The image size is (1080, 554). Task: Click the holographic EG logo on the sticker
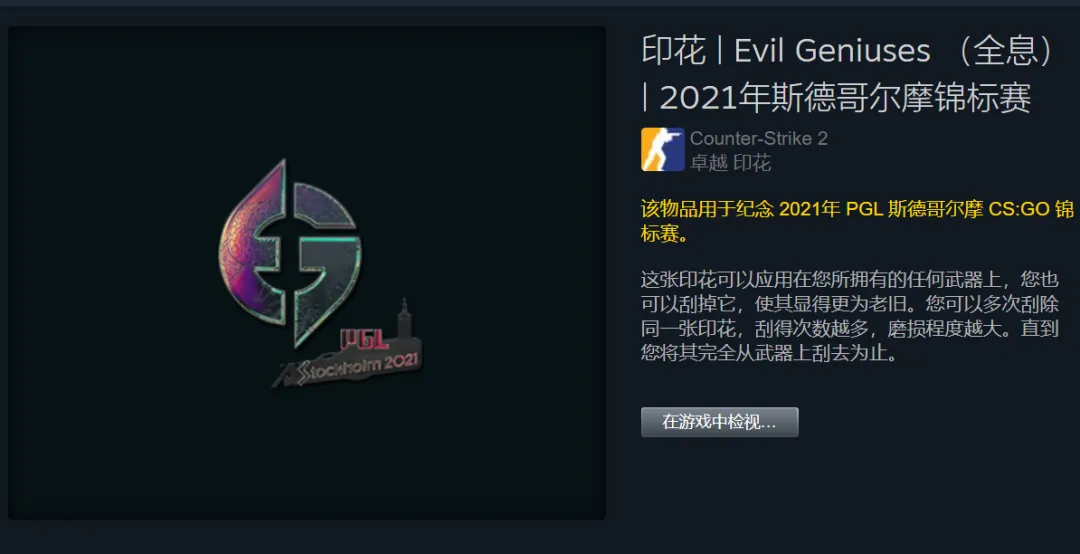tap(290, 252)
